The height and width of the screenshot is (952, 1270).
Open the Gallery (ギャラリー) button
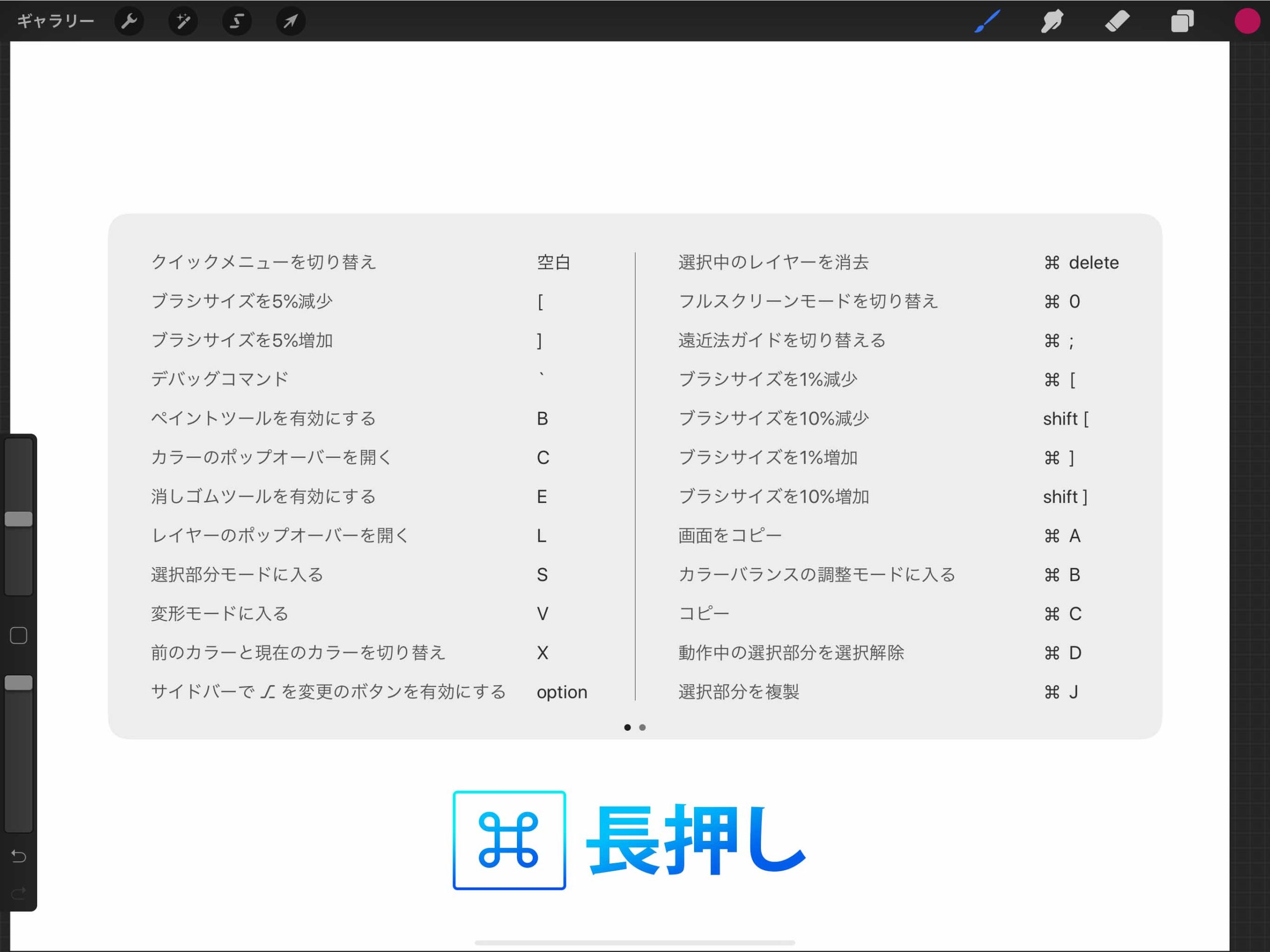coord(55,21)
